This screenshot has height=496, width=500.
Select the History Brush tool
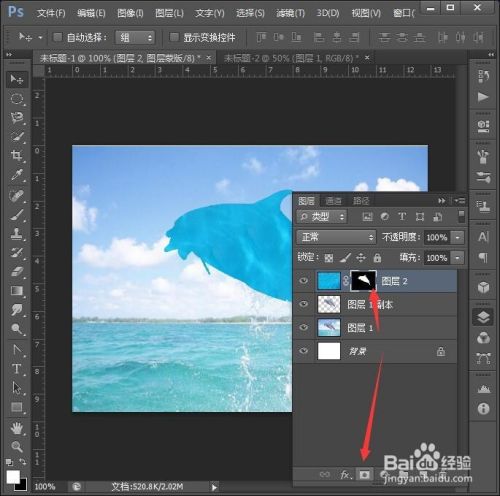click(x=16, y=253)
